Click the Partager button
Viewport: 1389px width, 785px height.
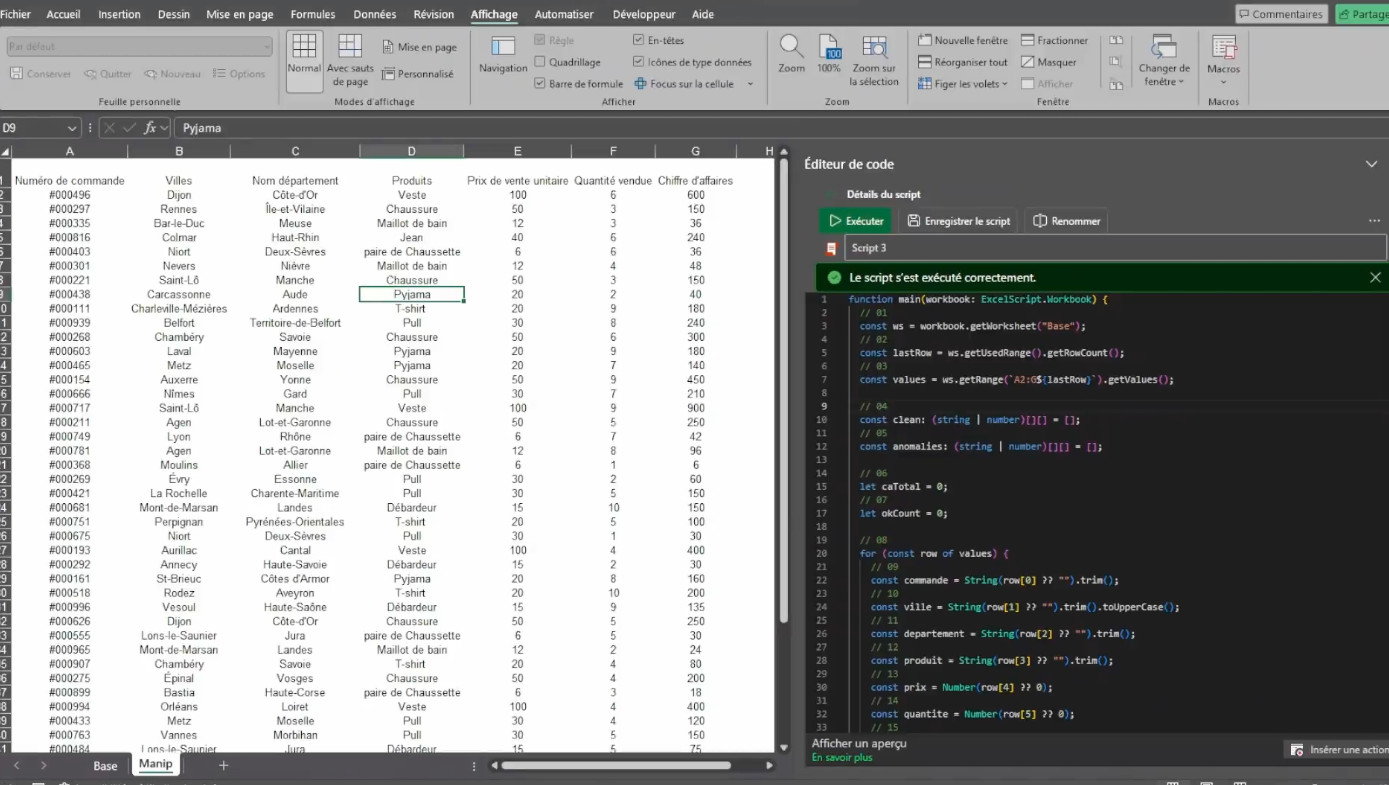(1363, 14)
